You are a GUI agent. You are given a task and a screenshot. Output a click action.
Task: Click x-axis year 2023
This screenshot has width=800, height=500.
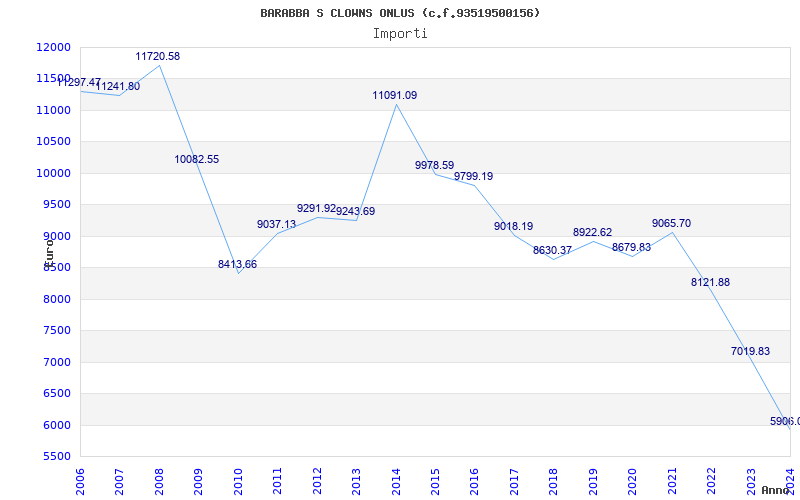(x=751, y=481)
